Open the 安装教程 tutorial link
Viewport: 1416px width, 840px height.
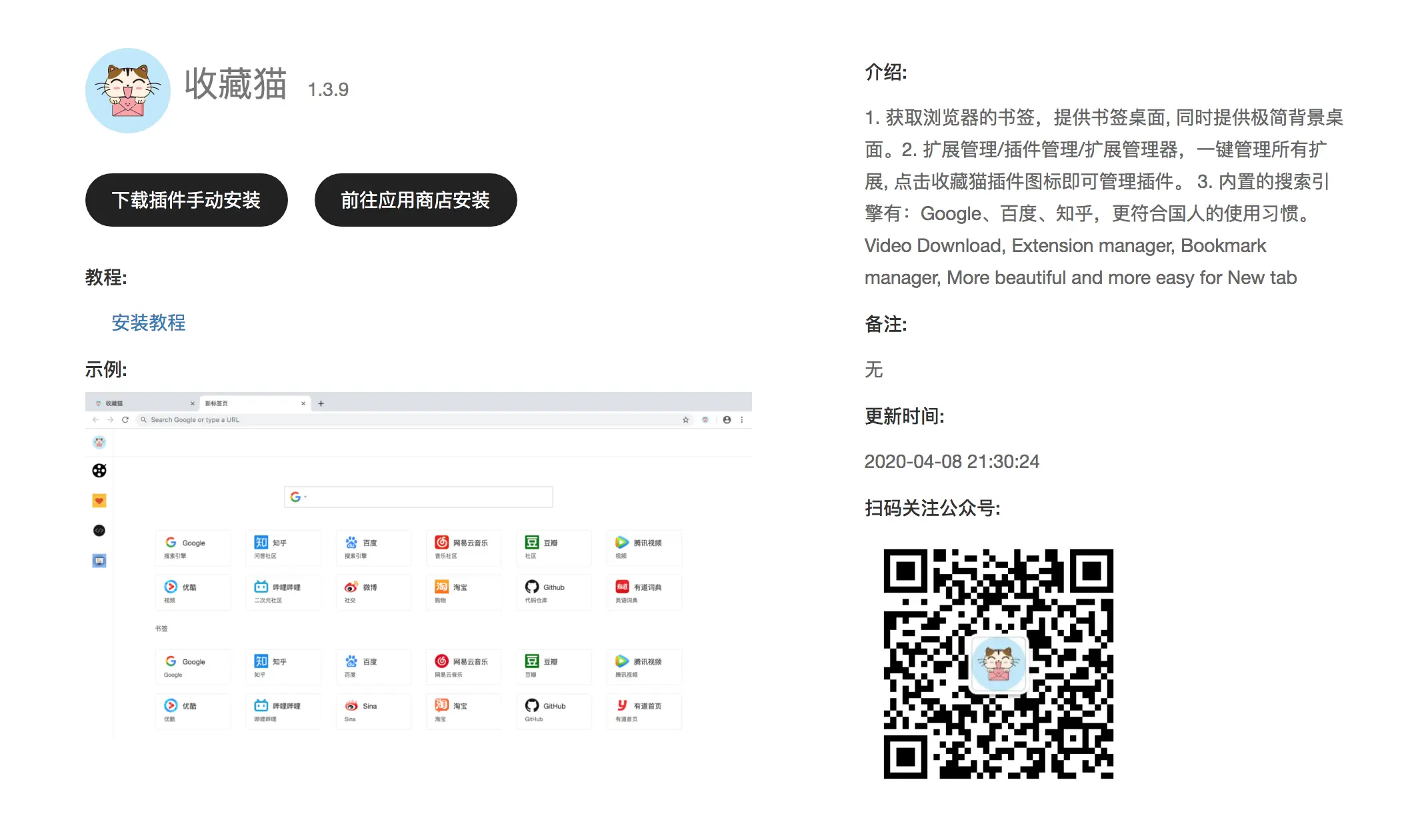148,323
